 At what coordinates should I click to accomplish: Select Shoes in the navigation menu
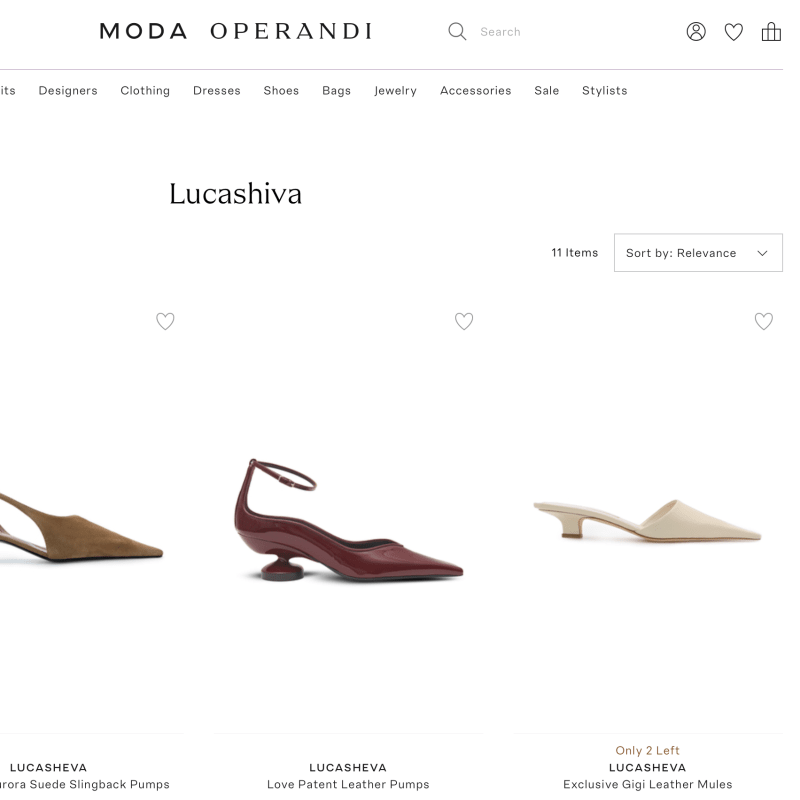(281, 90)
